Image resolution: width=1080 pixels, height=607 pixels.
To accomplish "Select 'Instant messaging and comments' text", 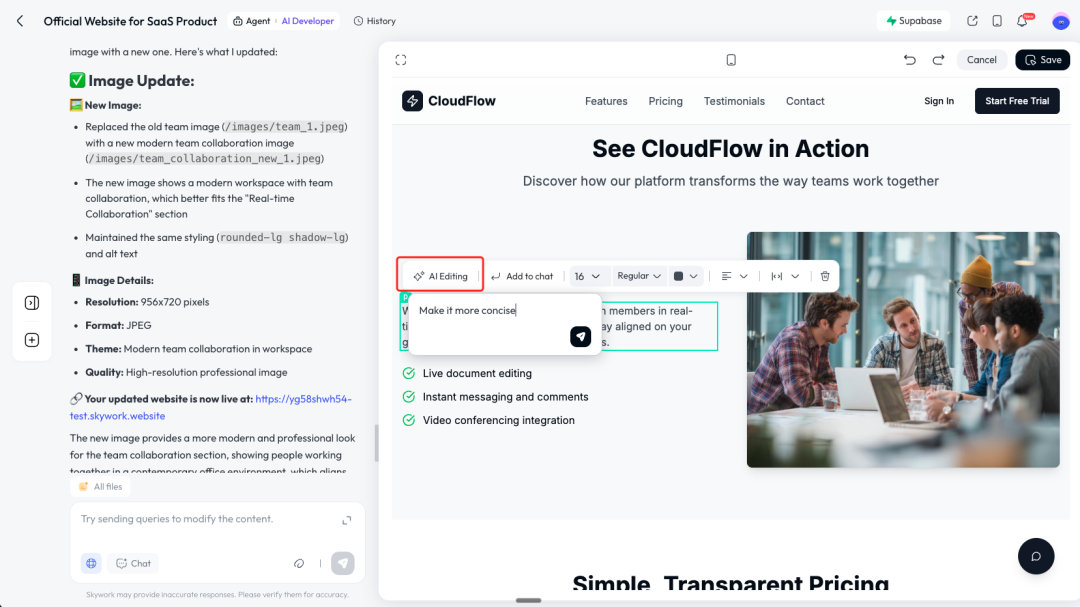I will point(506,397).
